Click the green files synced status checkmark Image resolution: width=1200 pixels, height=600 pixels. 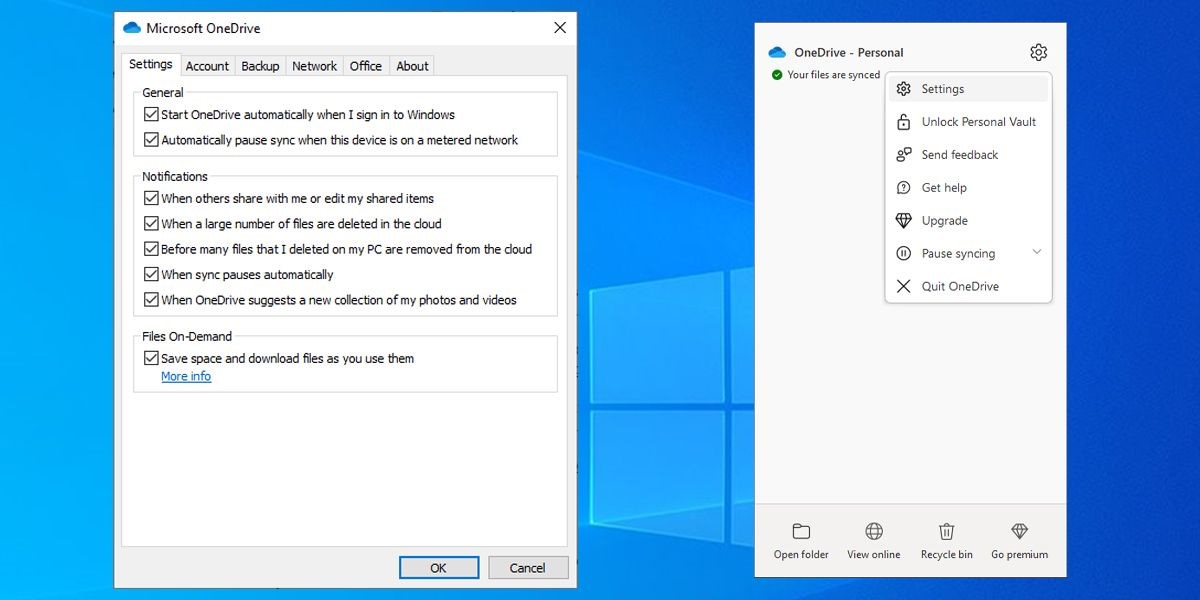click(778, 74)
